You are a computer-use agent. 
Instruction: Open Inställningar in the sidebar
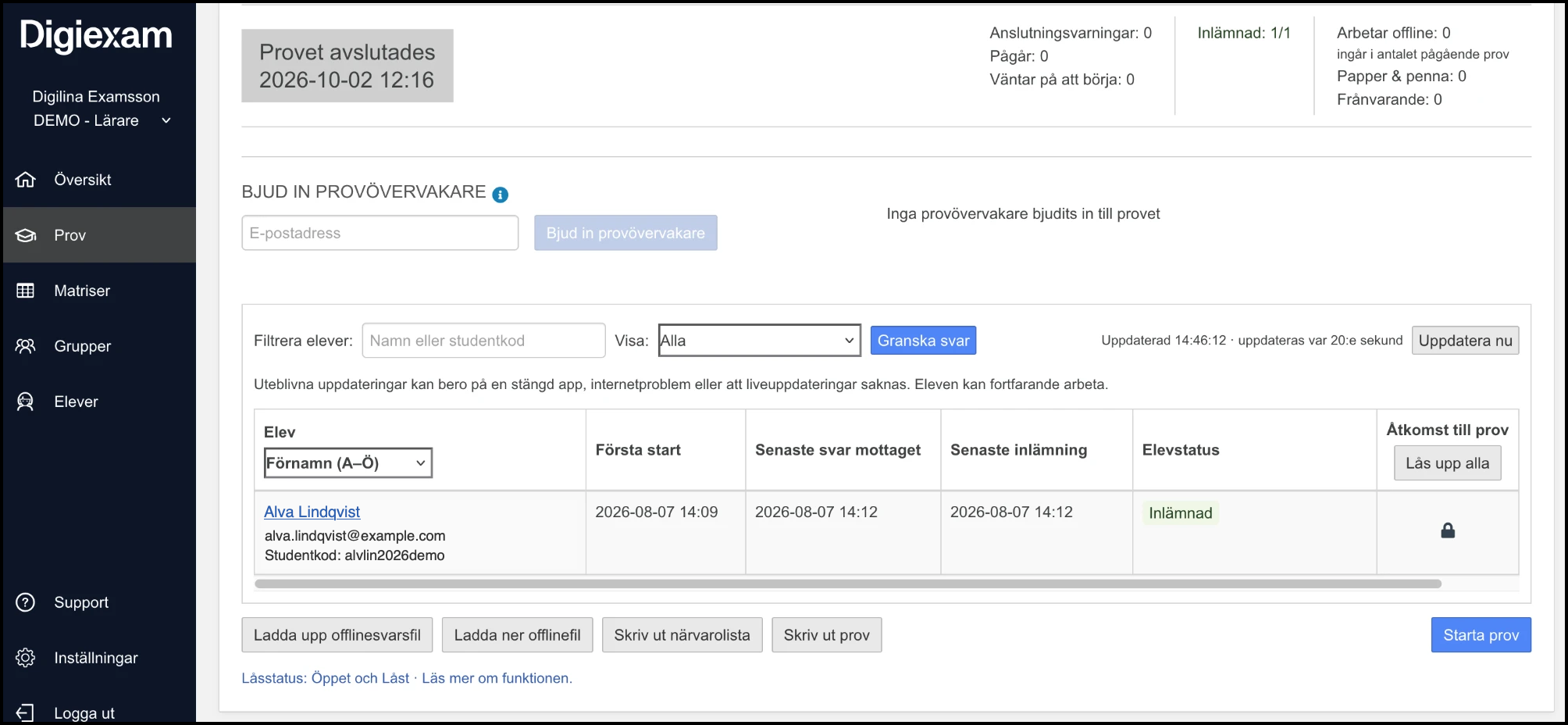99,658
